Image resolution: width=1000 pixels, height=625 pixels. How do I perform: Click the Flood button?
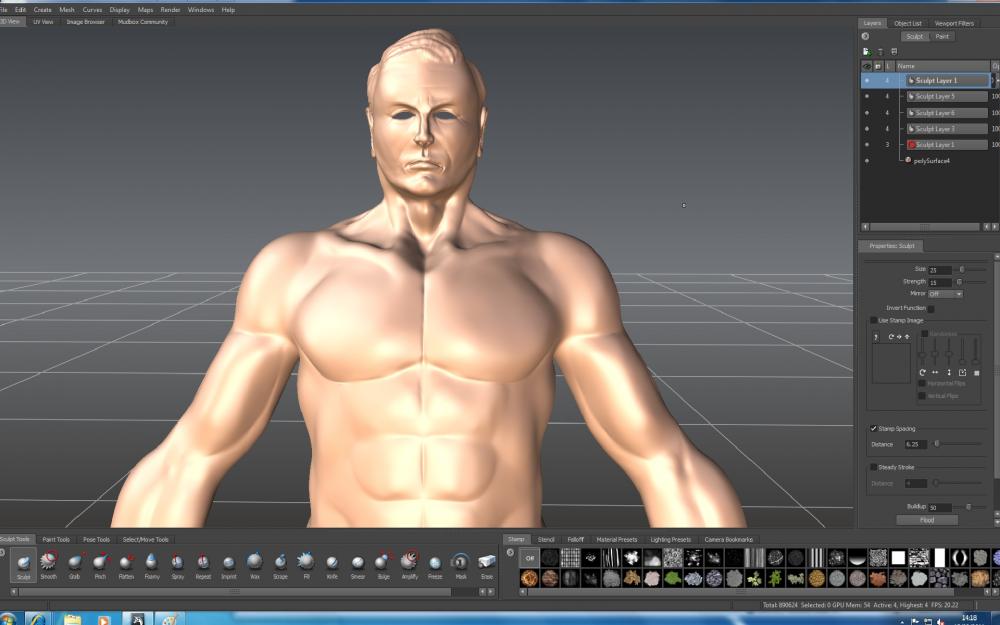tap(927, 520)
